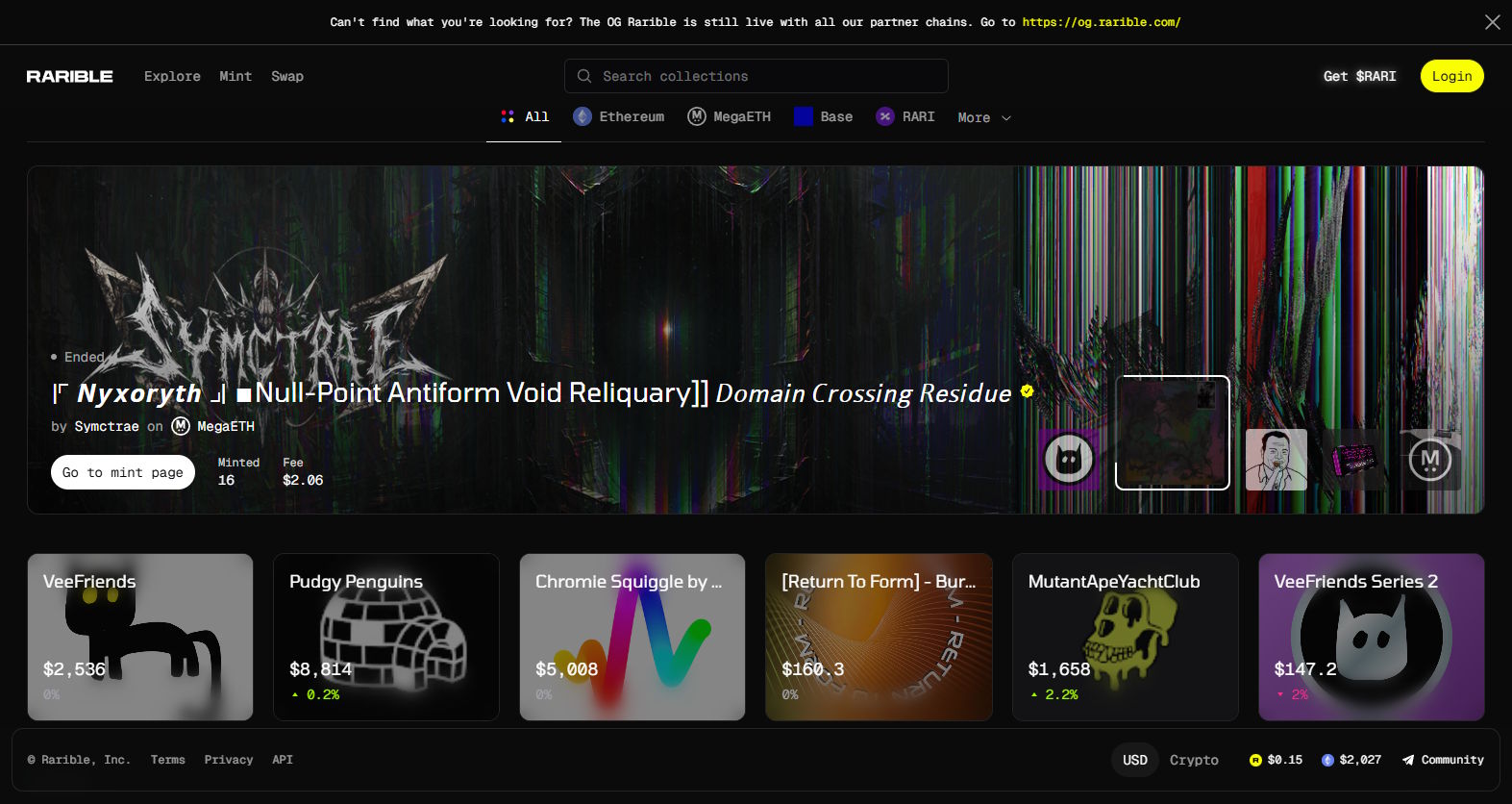Open the Explore menu

172,76
